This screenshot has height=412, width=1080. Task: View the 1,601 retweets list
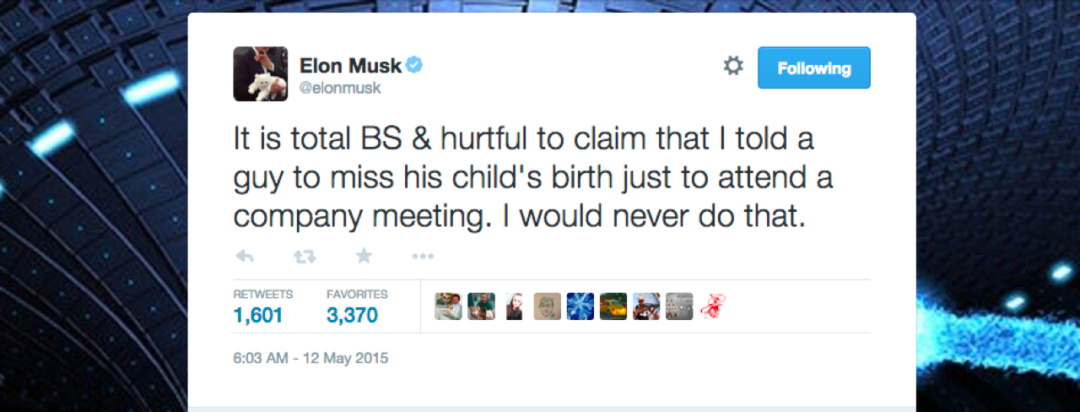[258, 315]
